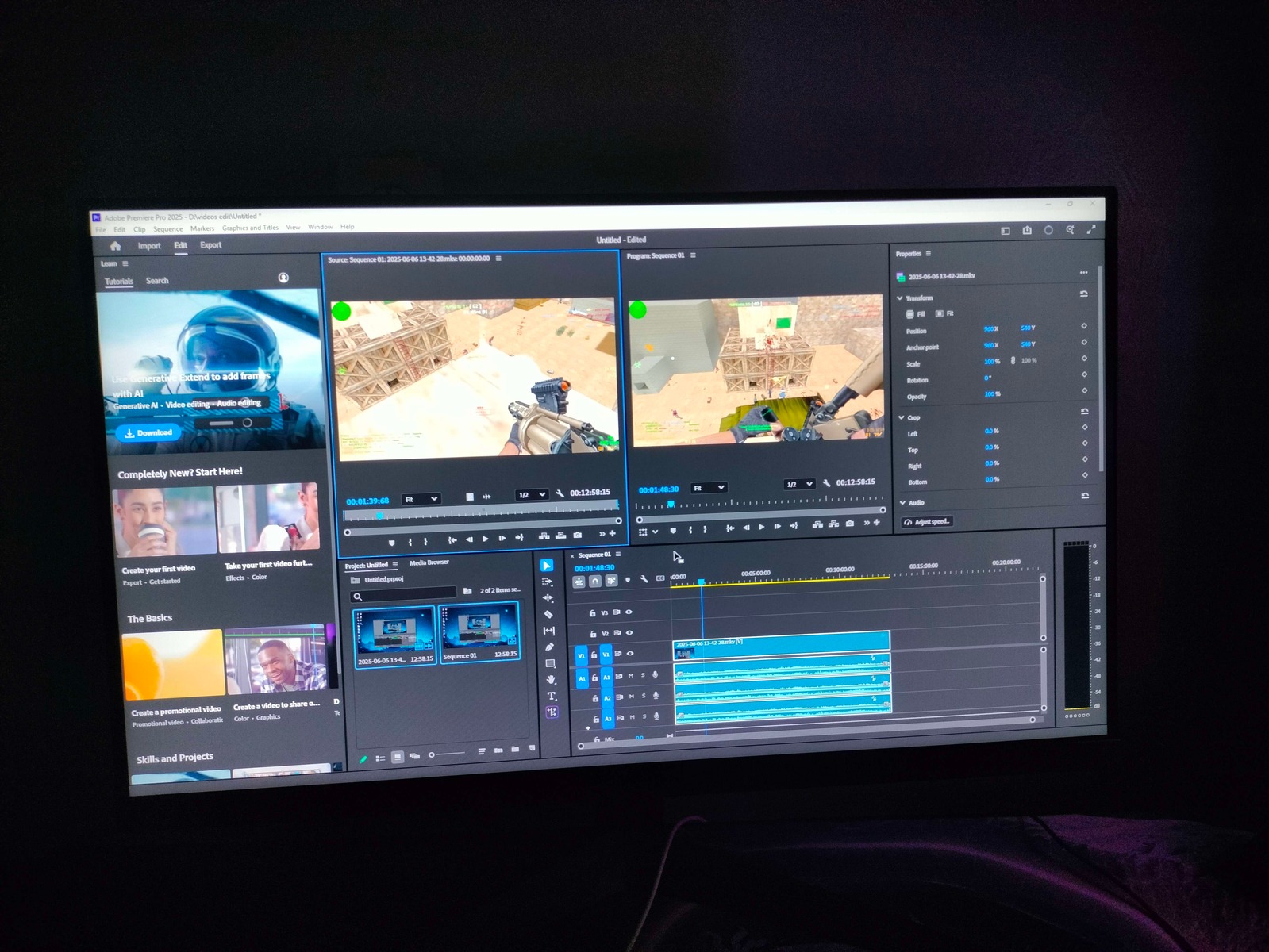Select the Type tool

click(552, 696)
